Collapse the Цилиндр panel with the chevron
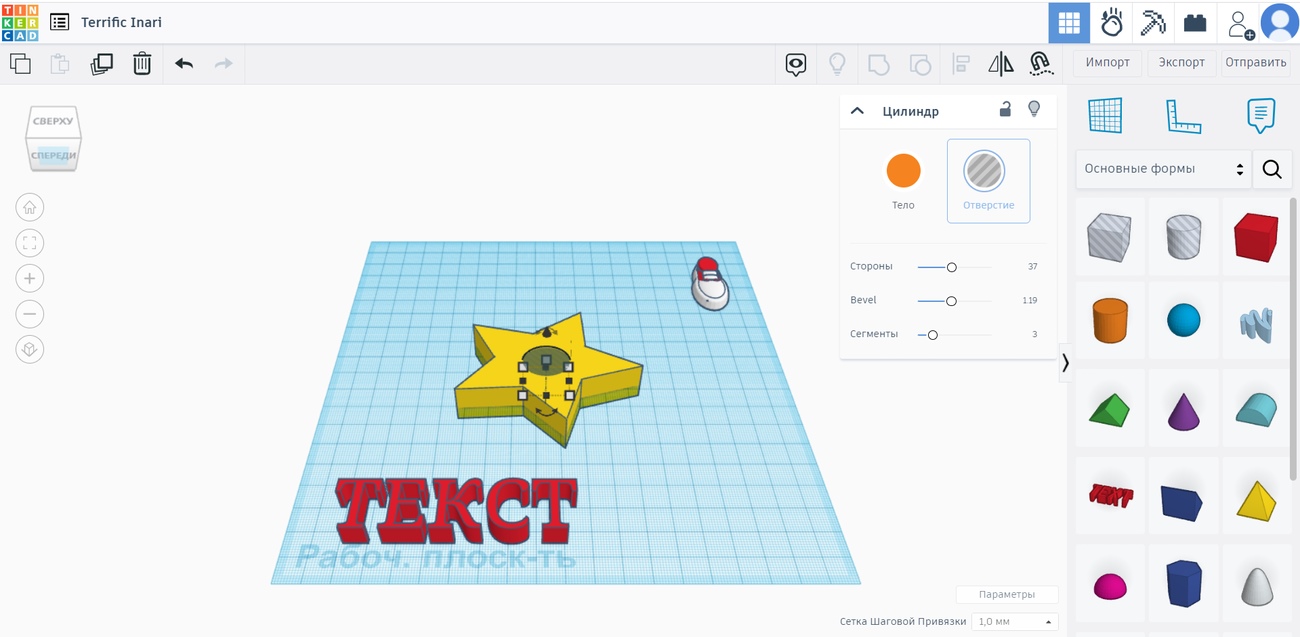 tap(857, 110)
